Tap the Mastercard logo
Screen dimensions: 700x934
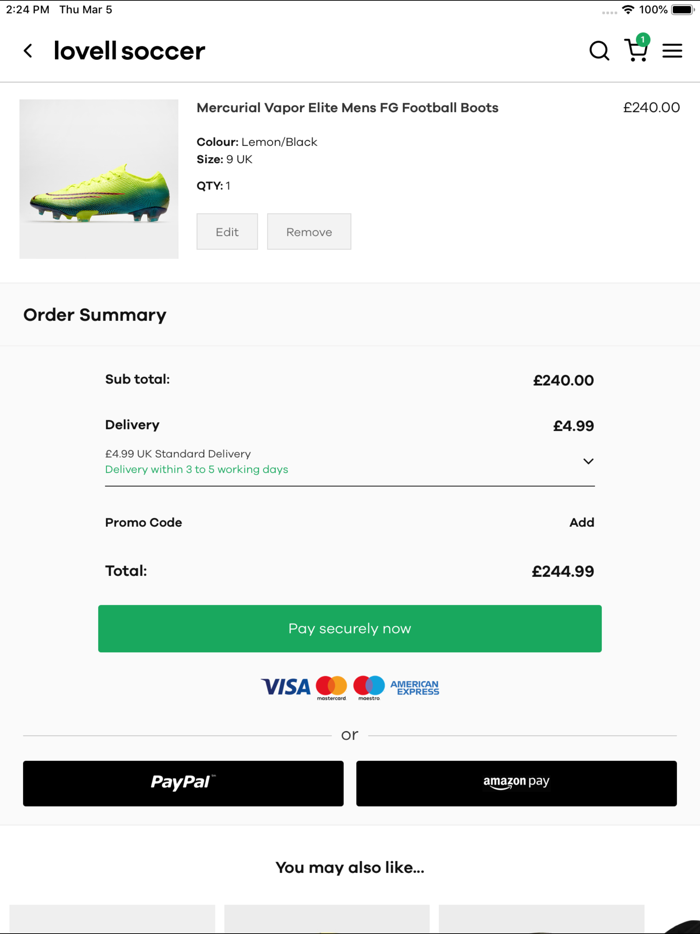pos(331,687)
